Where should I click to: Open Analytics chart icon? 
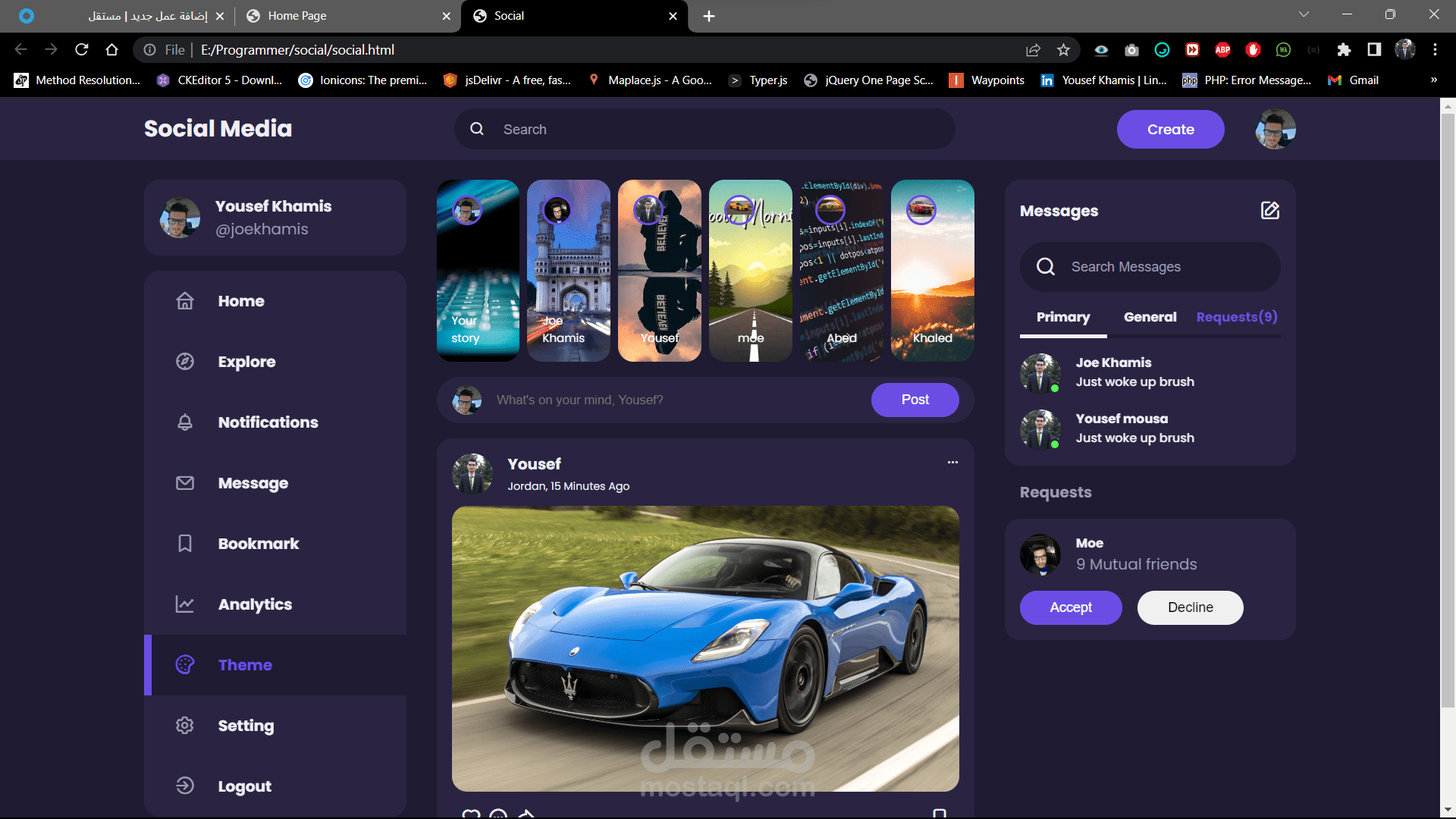point(185,604)
